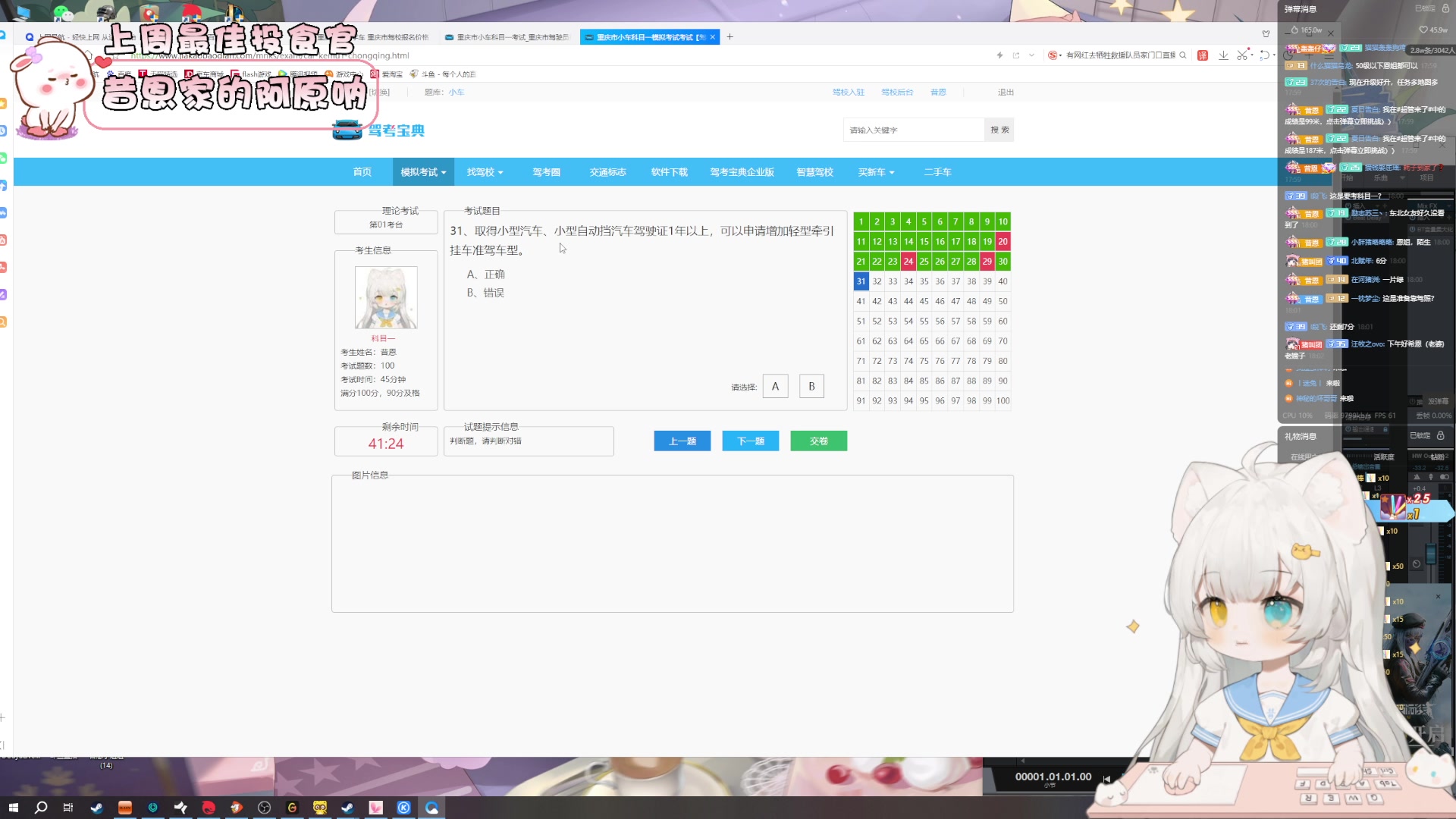The image size is (1456, 819).
Task: Click the 请输入关键字 search input field
Action: (913, 130)
